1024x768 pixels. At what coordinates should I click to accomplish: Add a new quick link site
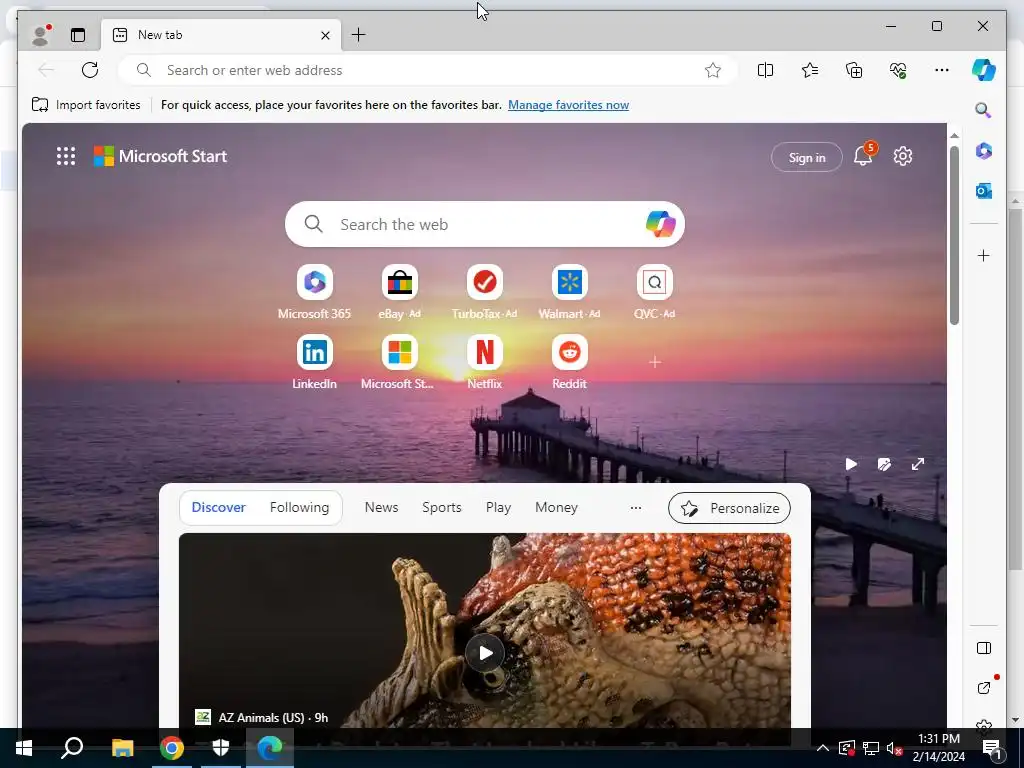(x=655, y=362)
